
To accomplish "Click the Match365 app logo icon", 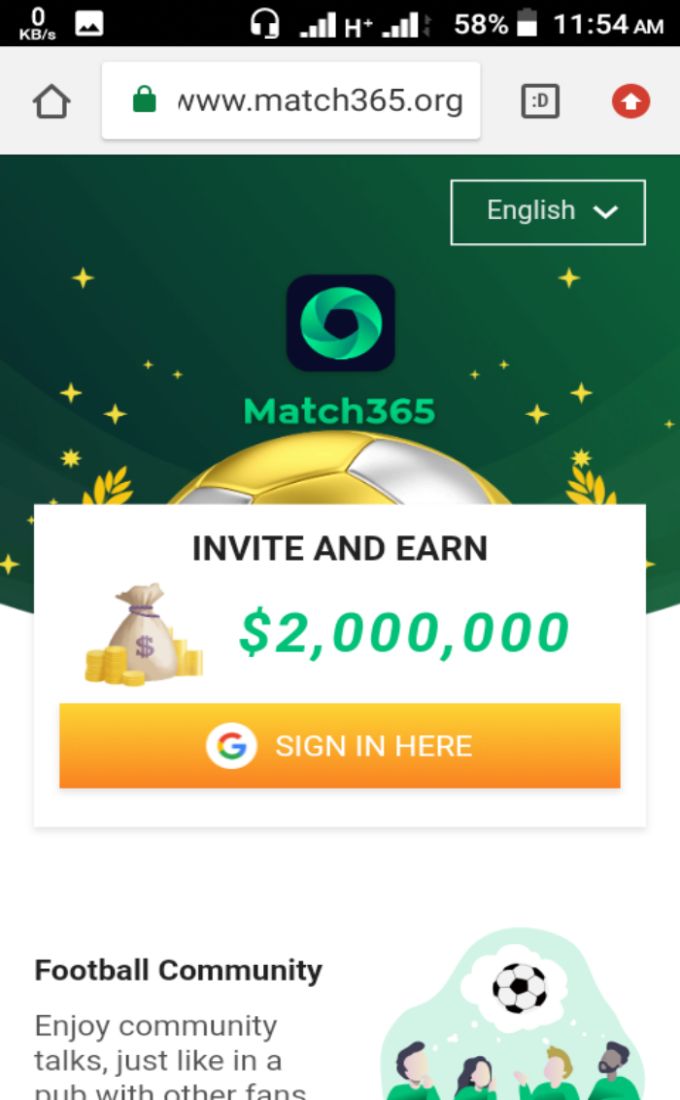I will point(340,323).
